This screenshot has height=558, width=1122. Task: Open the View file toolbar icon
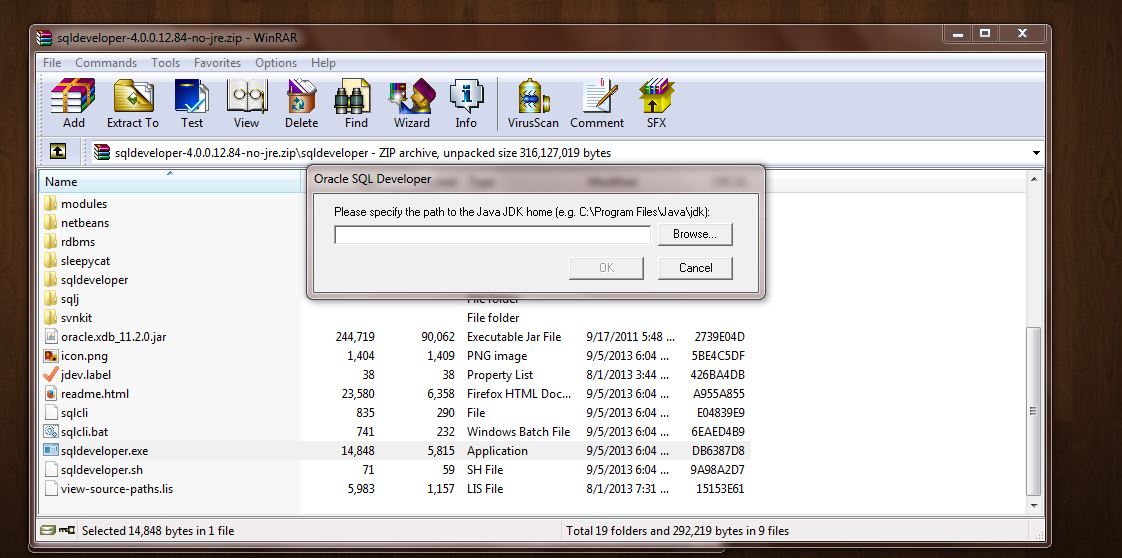pos(246,104)
